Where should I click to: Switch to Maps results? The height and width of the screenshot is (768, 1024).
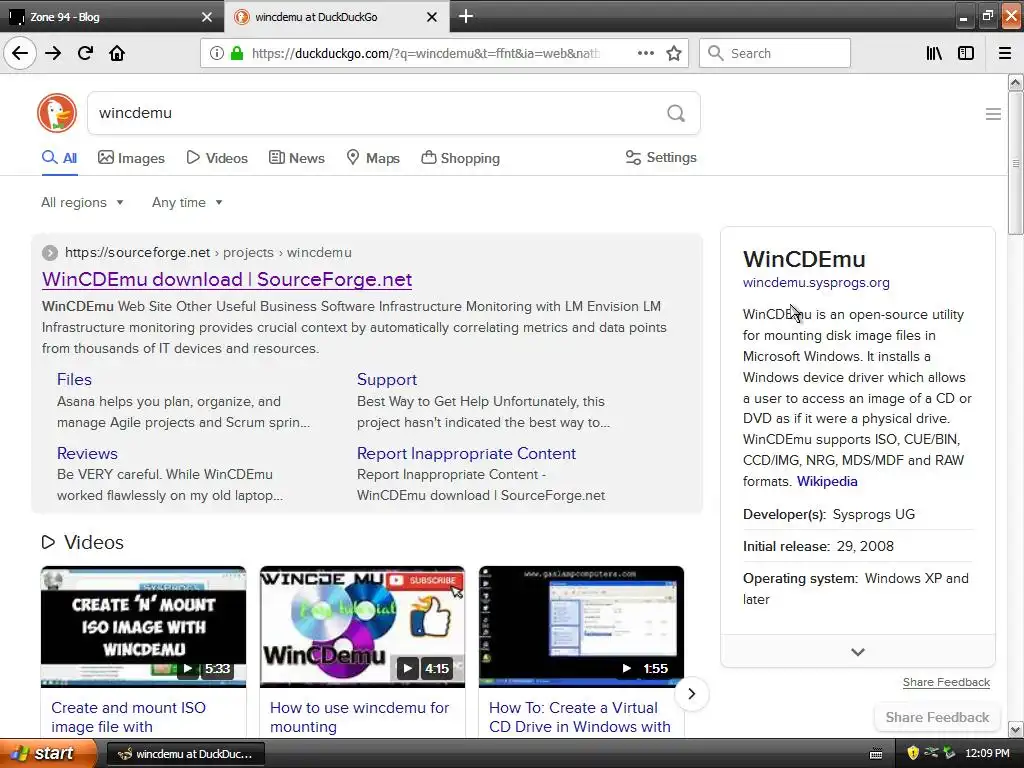coord(373,158)
